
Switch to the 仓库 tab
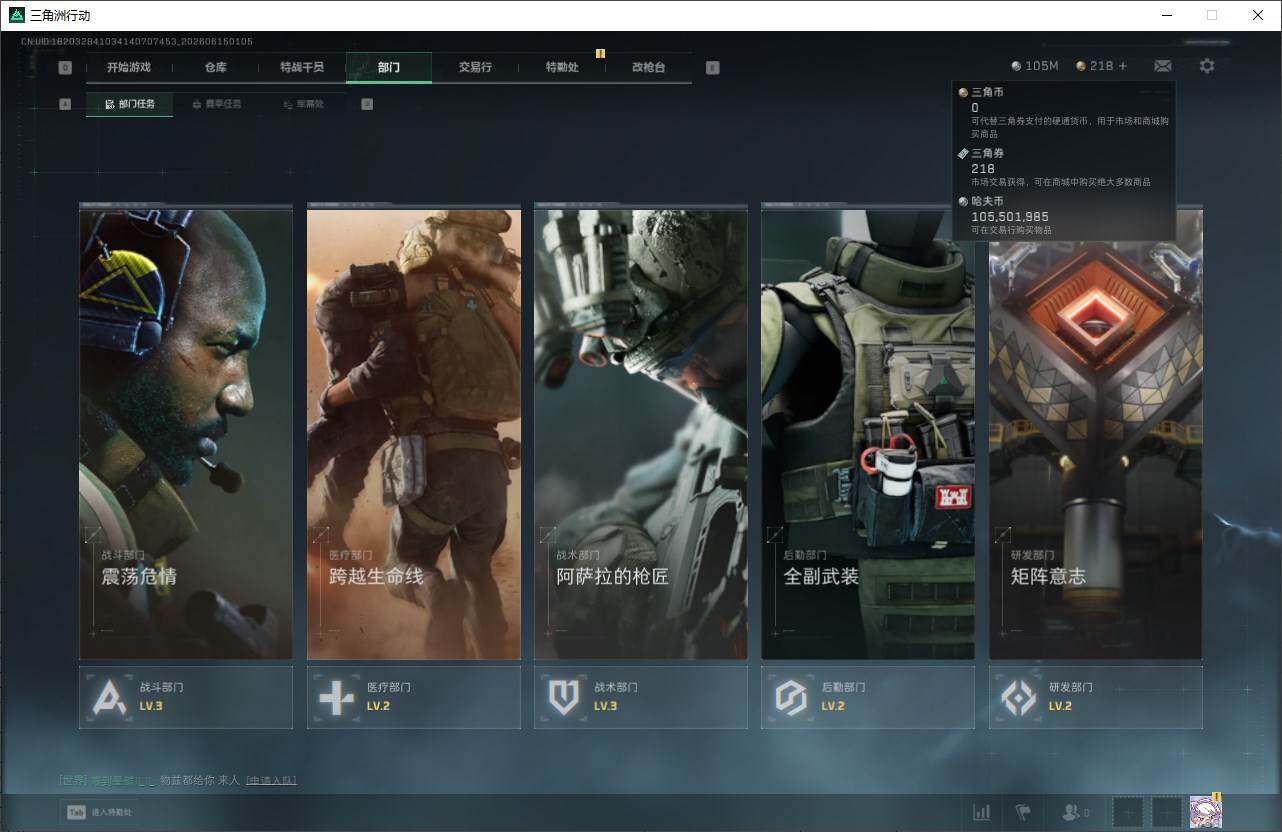[x=216, y=67]
